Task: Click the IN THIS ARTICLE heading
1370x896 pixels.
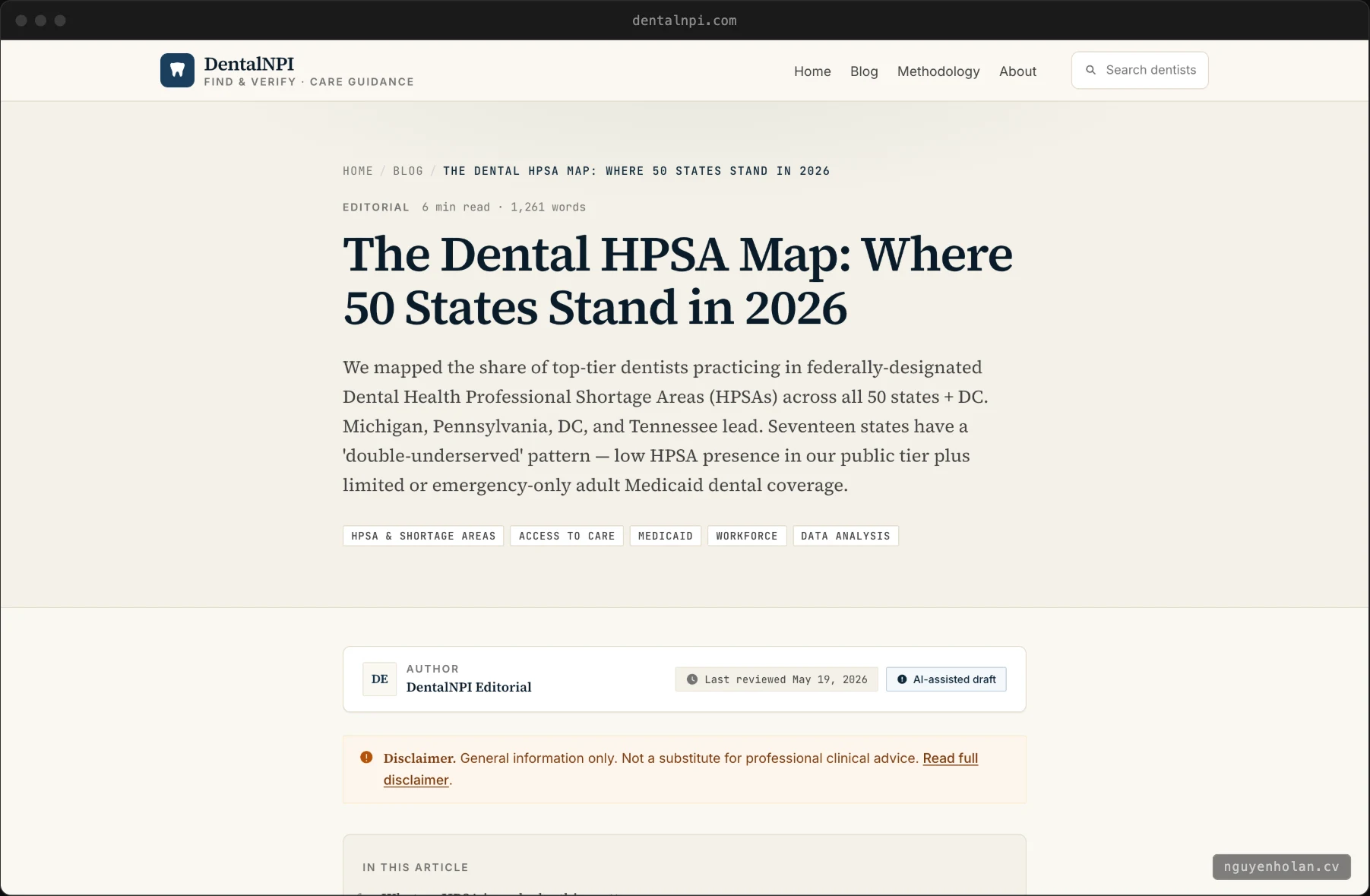Action: click(x=416, y=867)
